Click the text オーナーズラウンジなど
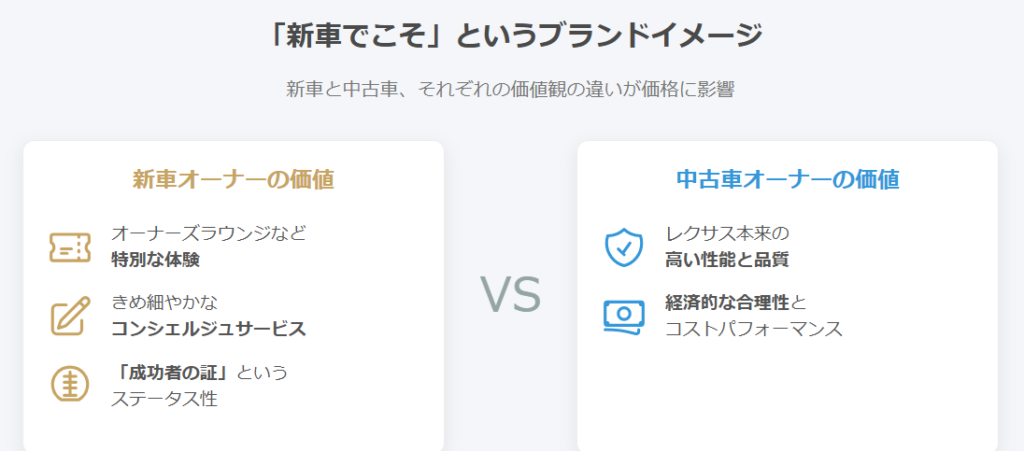The image size is (1024, 451). point(208,233)
